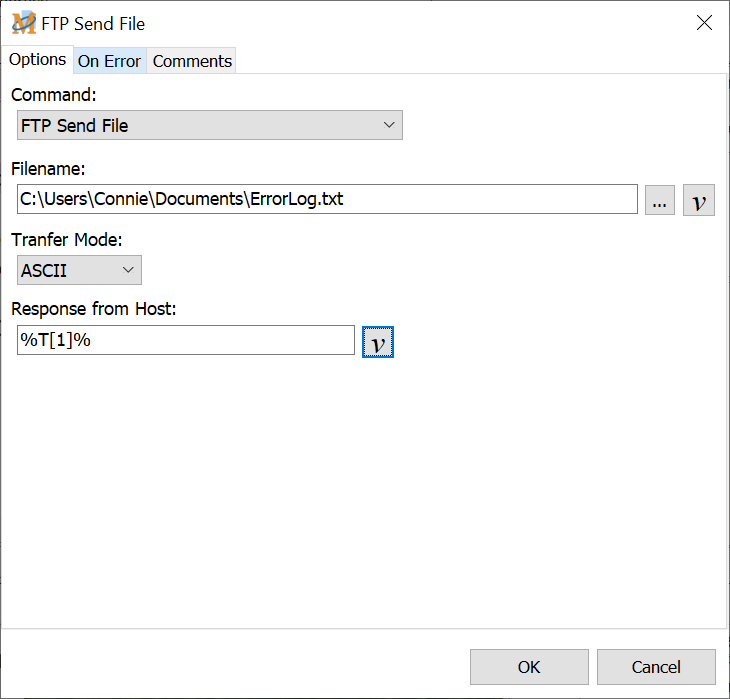Open variable picker next to Filename field
Image resolution: width=730 pixels, height=699 pixels.
(x=699, y=200)
